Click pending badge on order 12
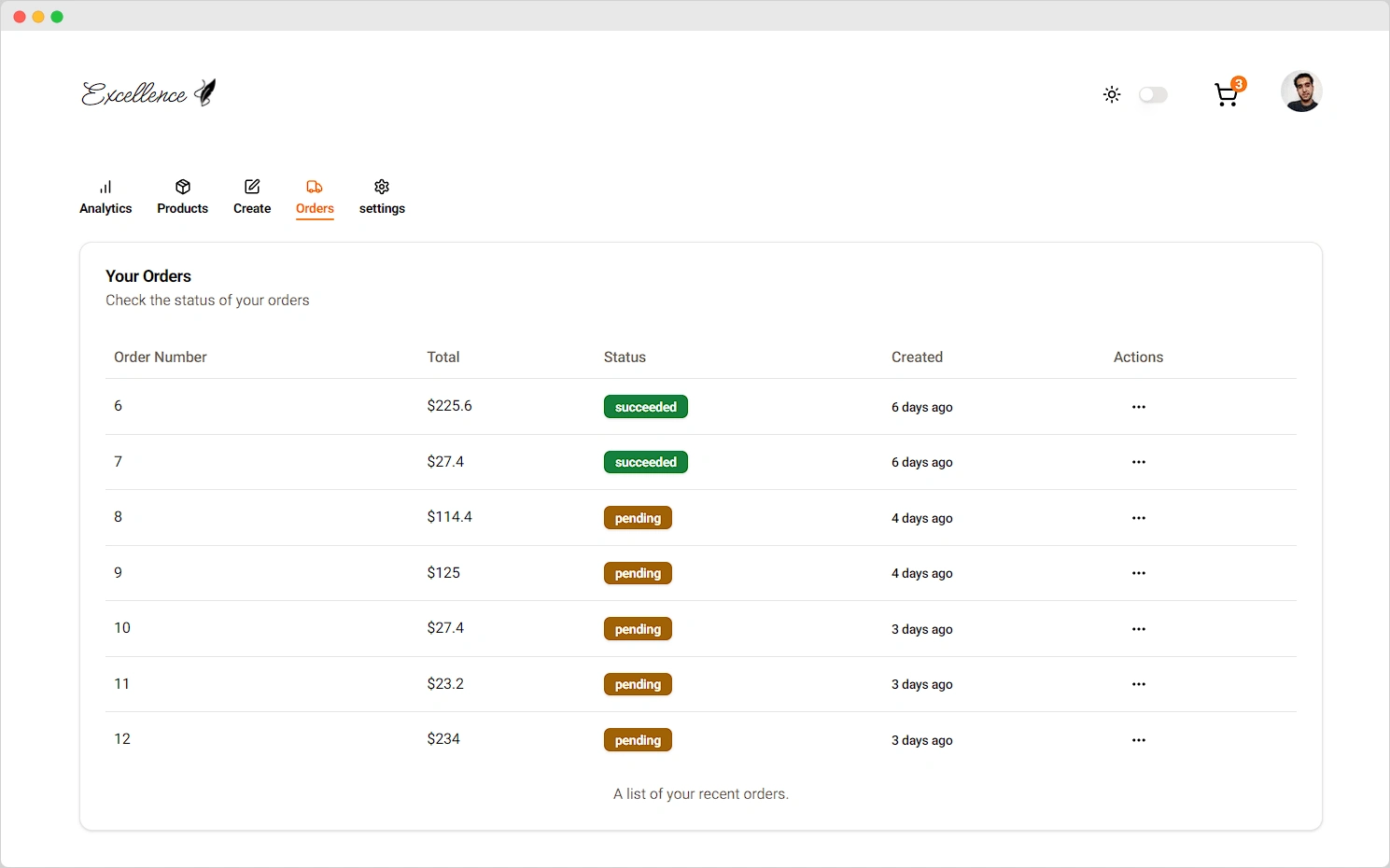Viewport: 1390px width, 868px height. coord(638,740)
